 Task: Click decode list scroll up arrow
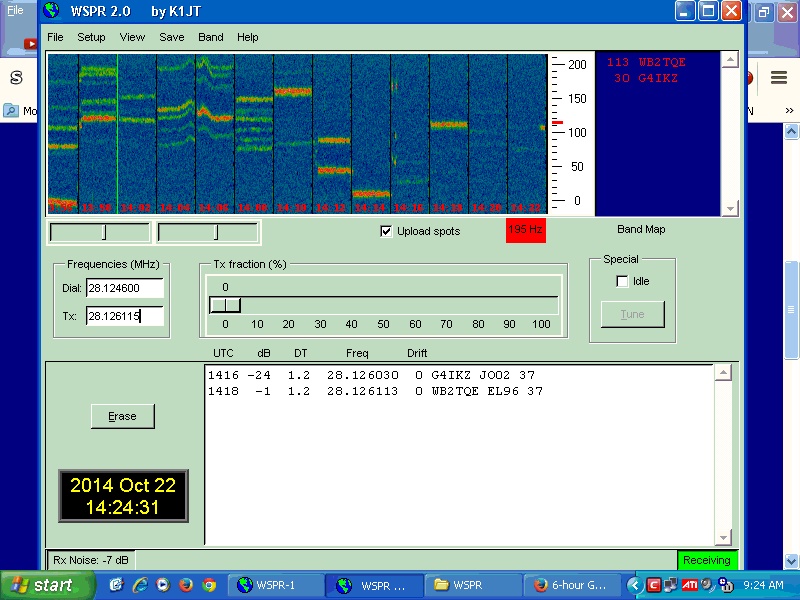(723, 373)
